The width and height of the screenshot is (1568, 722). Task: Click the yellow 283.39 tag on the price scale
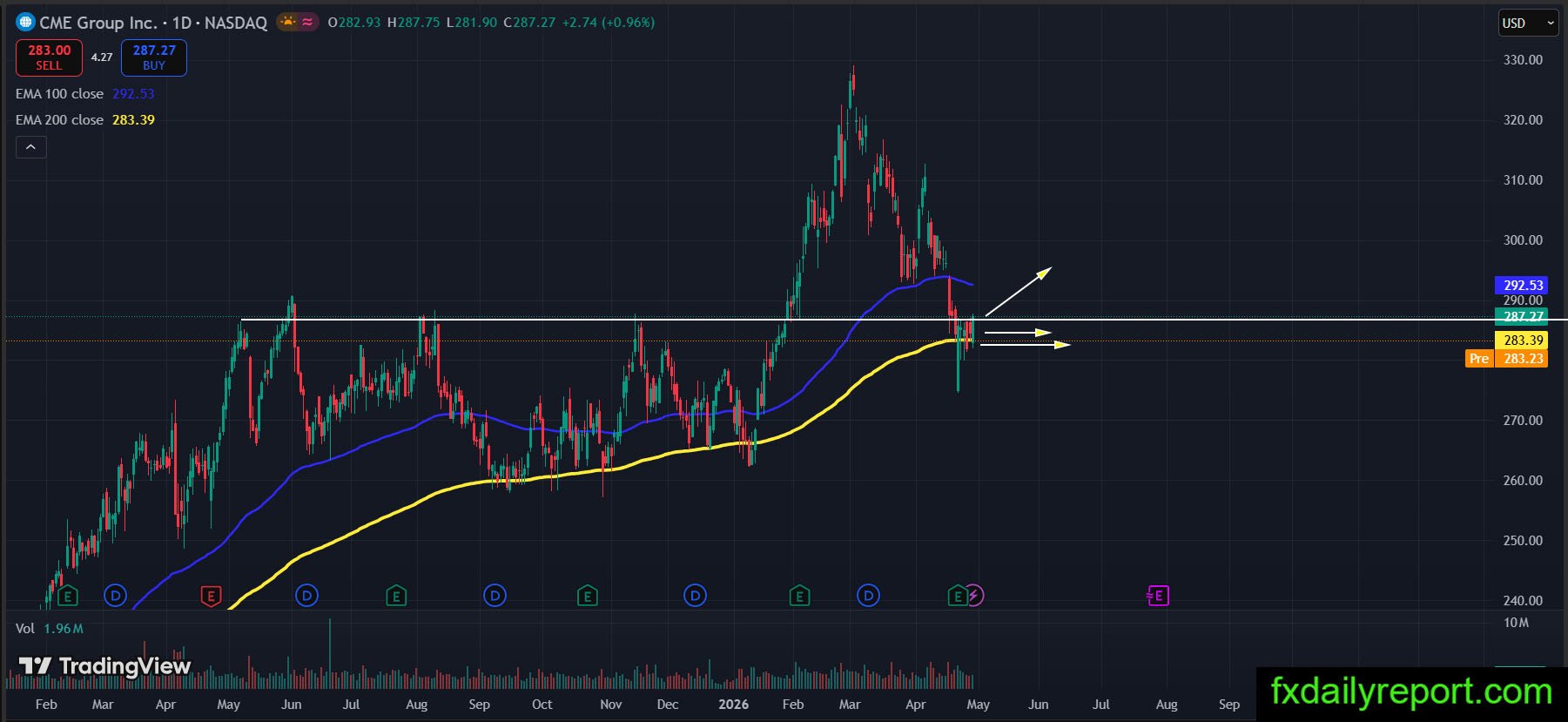click(x=1521, y=341)
